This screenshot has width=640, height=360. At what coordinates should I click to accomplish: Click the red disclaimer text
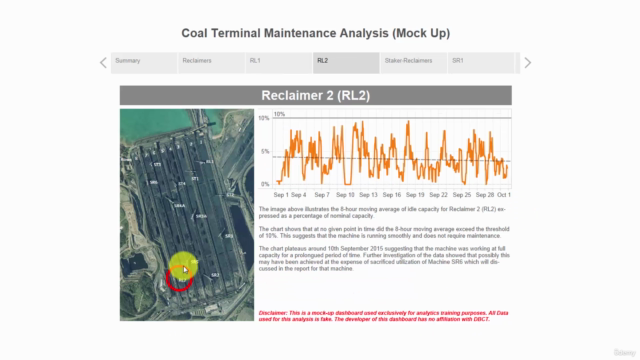tap(384, 316)
